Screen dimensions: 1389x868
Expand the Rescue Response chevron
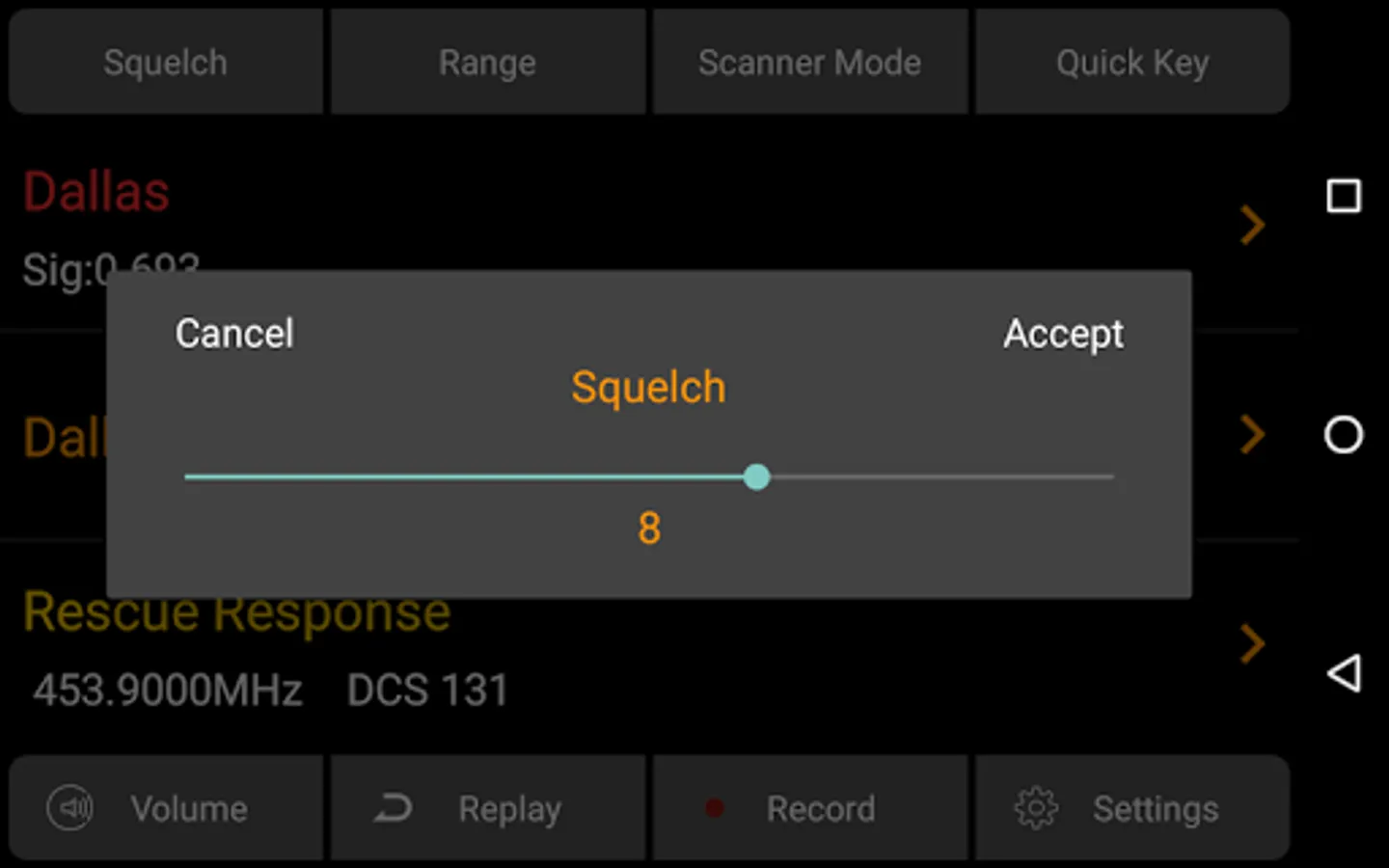1252,643
